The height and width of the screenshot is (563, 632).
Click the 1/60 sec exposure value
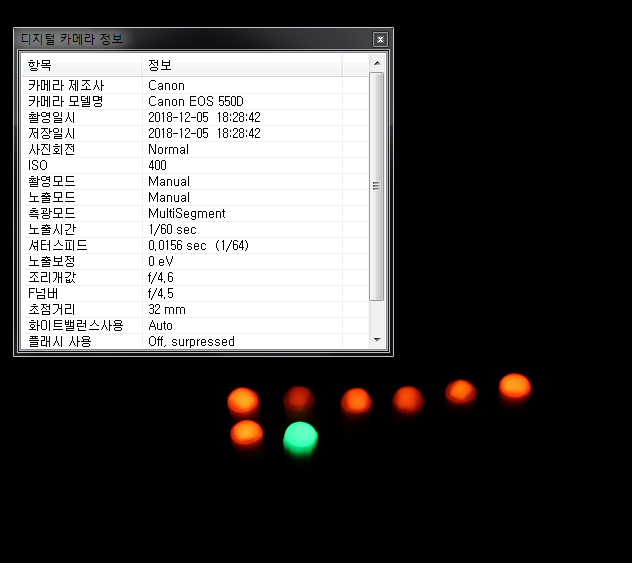(172, 230)
